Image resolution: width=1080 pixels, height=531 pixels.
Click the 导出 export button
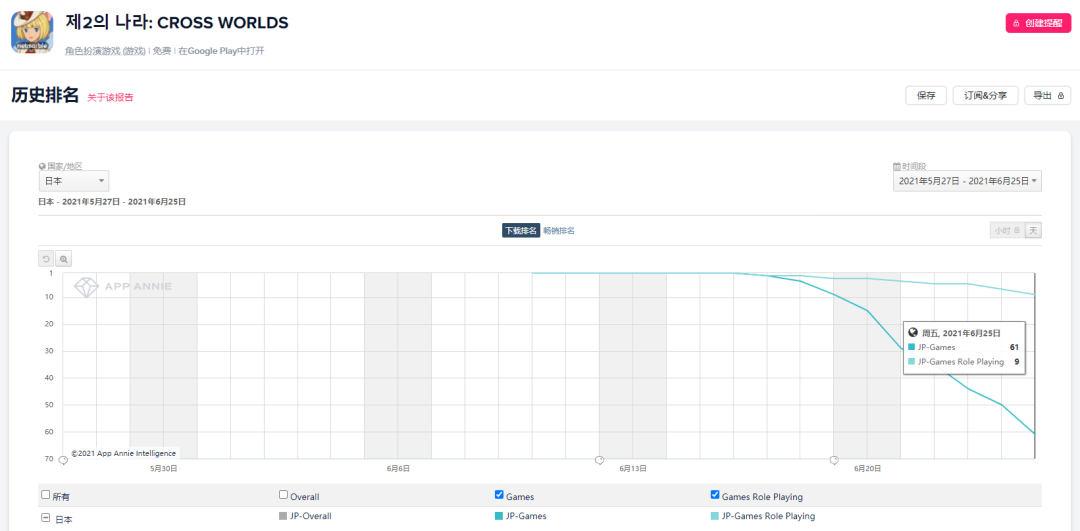click(x=1048, y=96)
